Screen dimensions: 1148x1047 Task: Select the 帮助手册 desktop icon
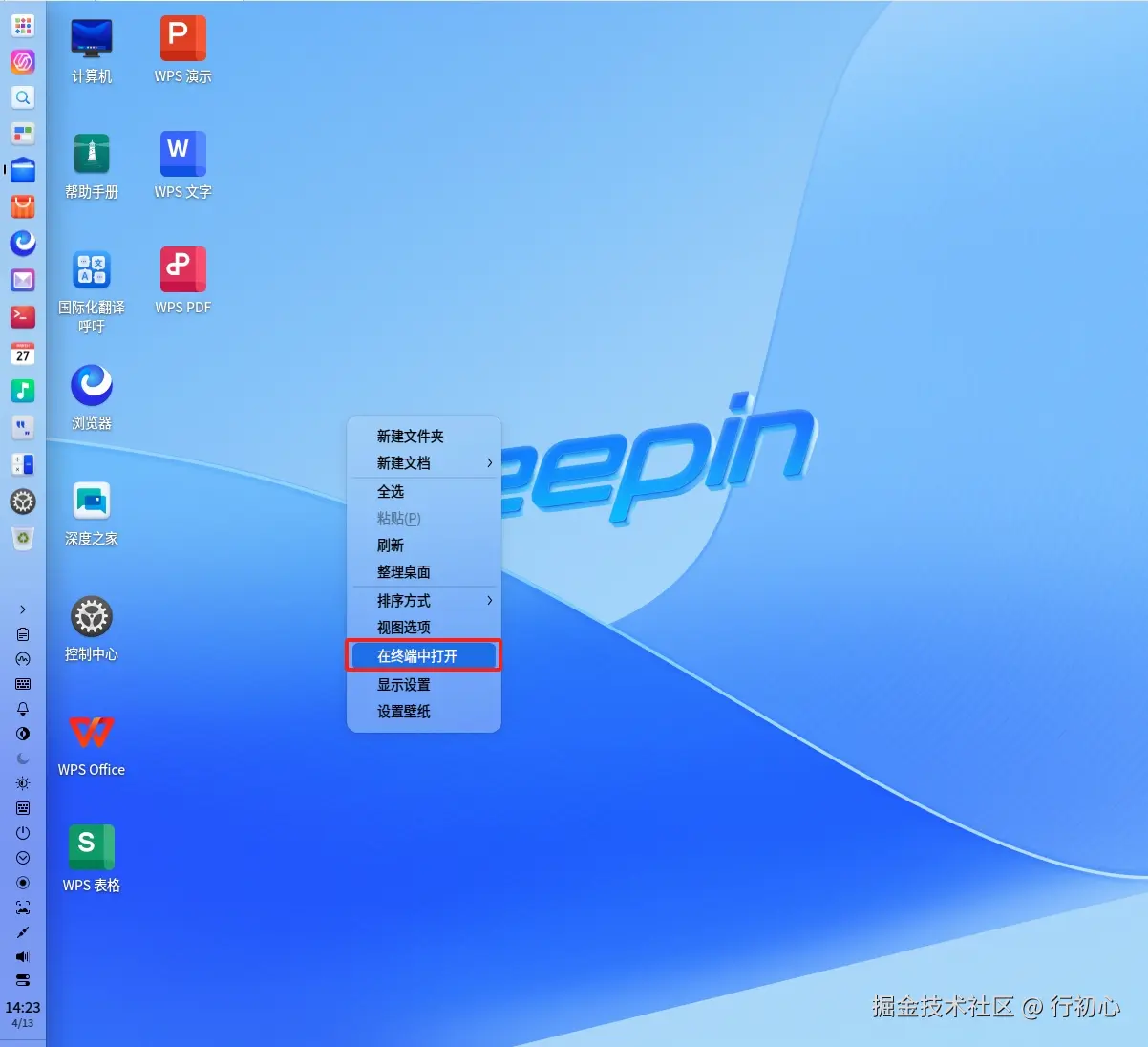click(92, 166)
